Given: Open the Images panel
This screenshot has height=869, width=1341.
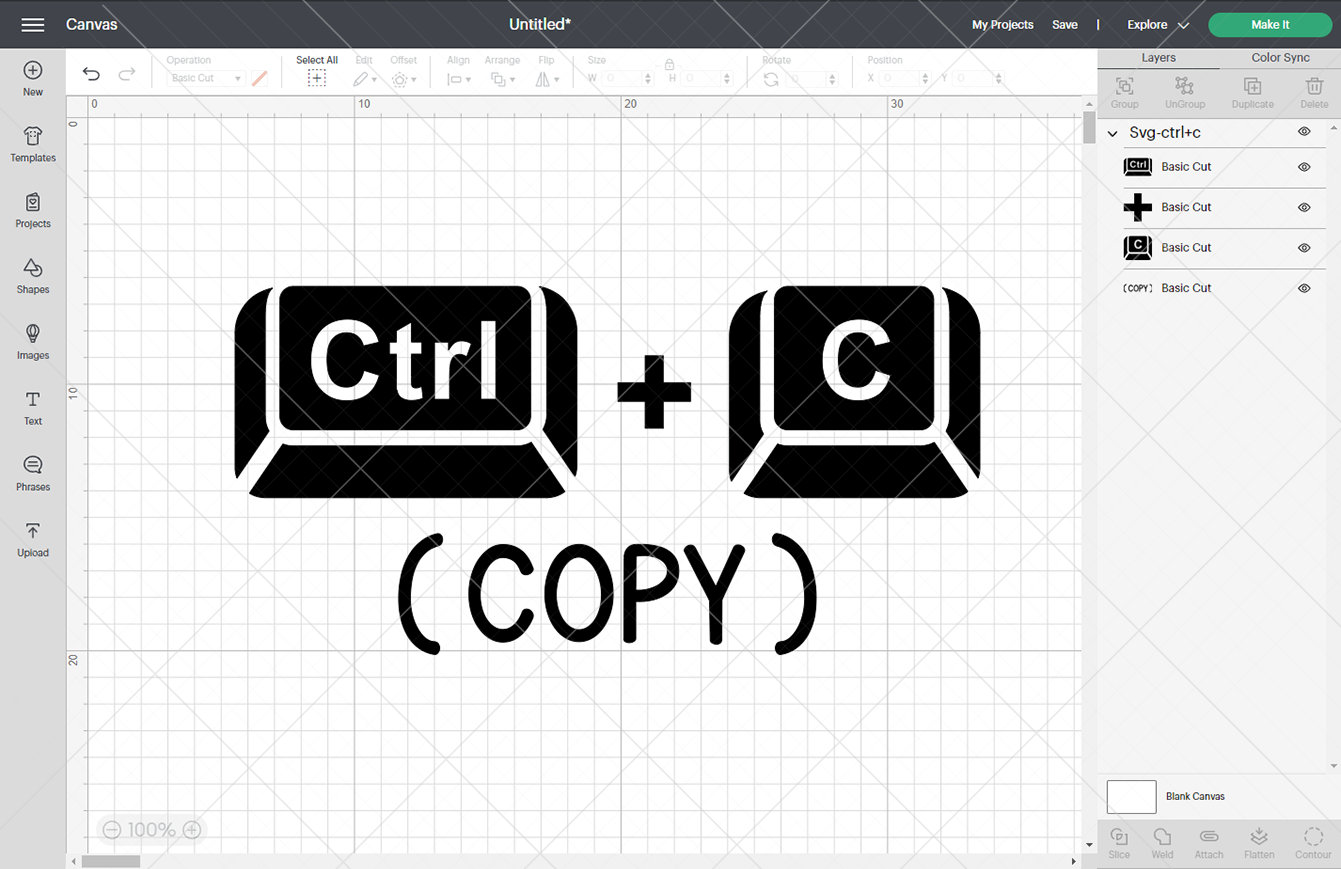Looking at the screenshot, I should pyautogui.click(x=33, y=342).
